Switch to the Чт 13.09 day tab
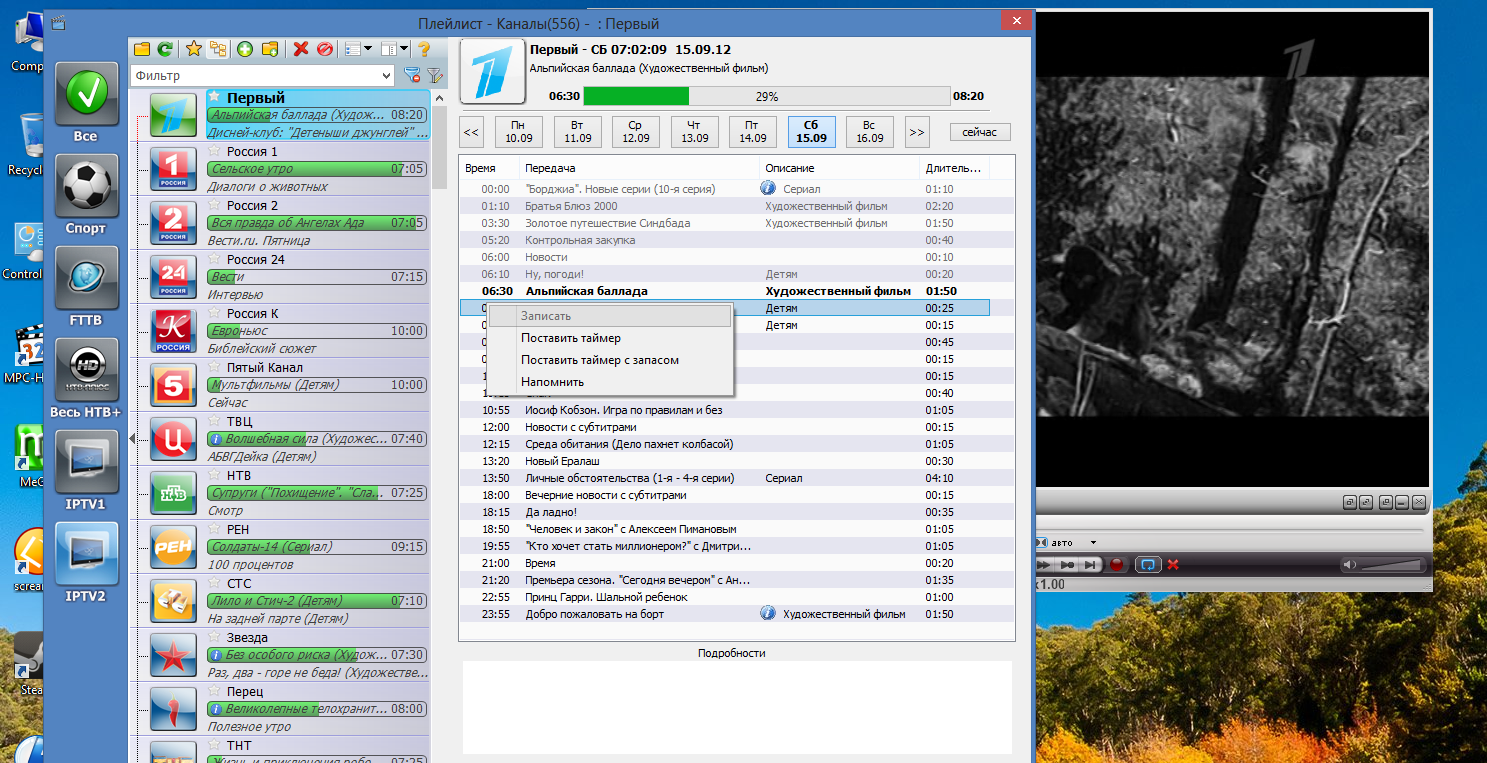The image size is (1487, 763). [x=694, y=131]
